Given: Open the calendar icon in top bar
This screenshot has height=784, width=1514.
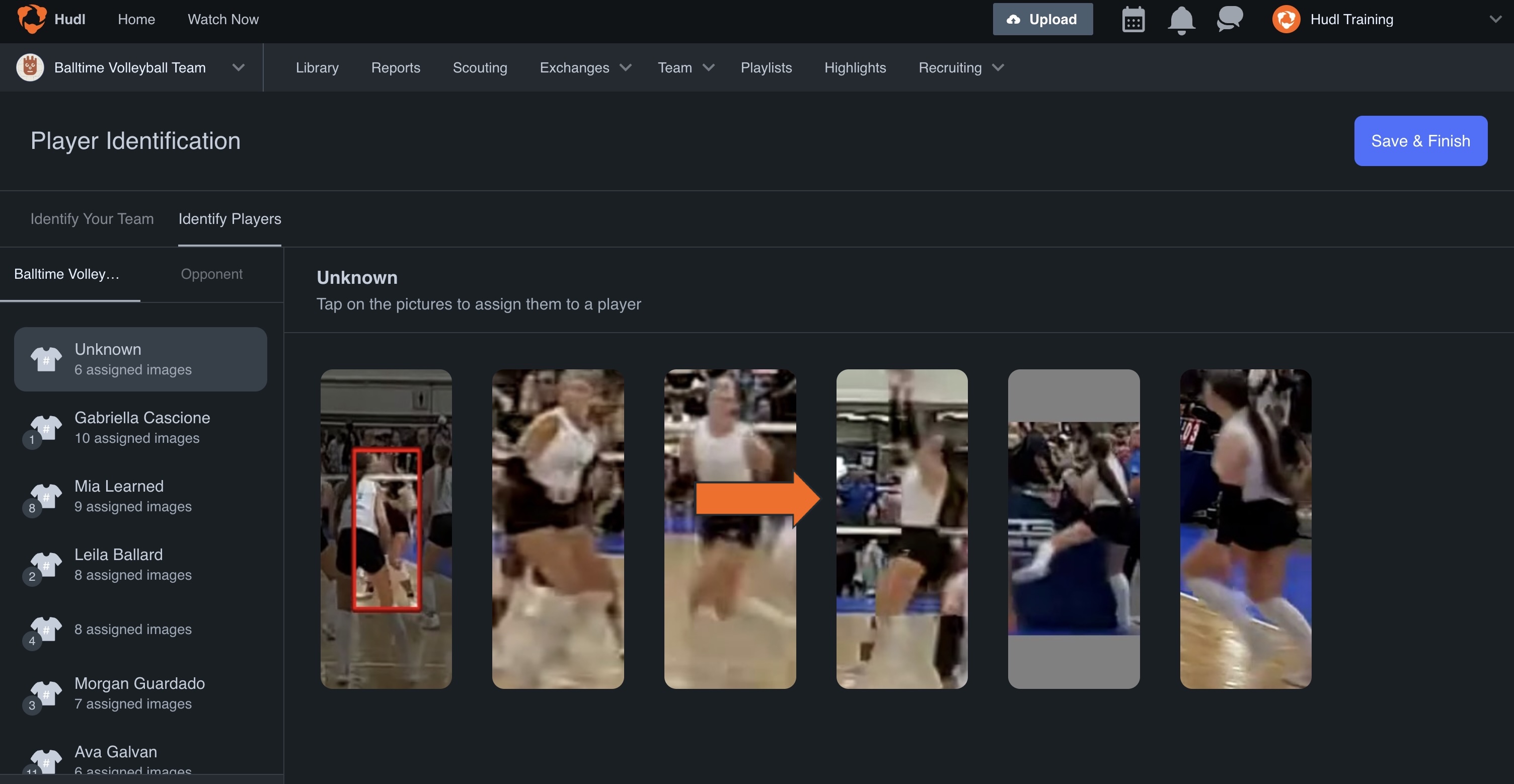Looking at the screenshot, I should [x=1133, y=20].
